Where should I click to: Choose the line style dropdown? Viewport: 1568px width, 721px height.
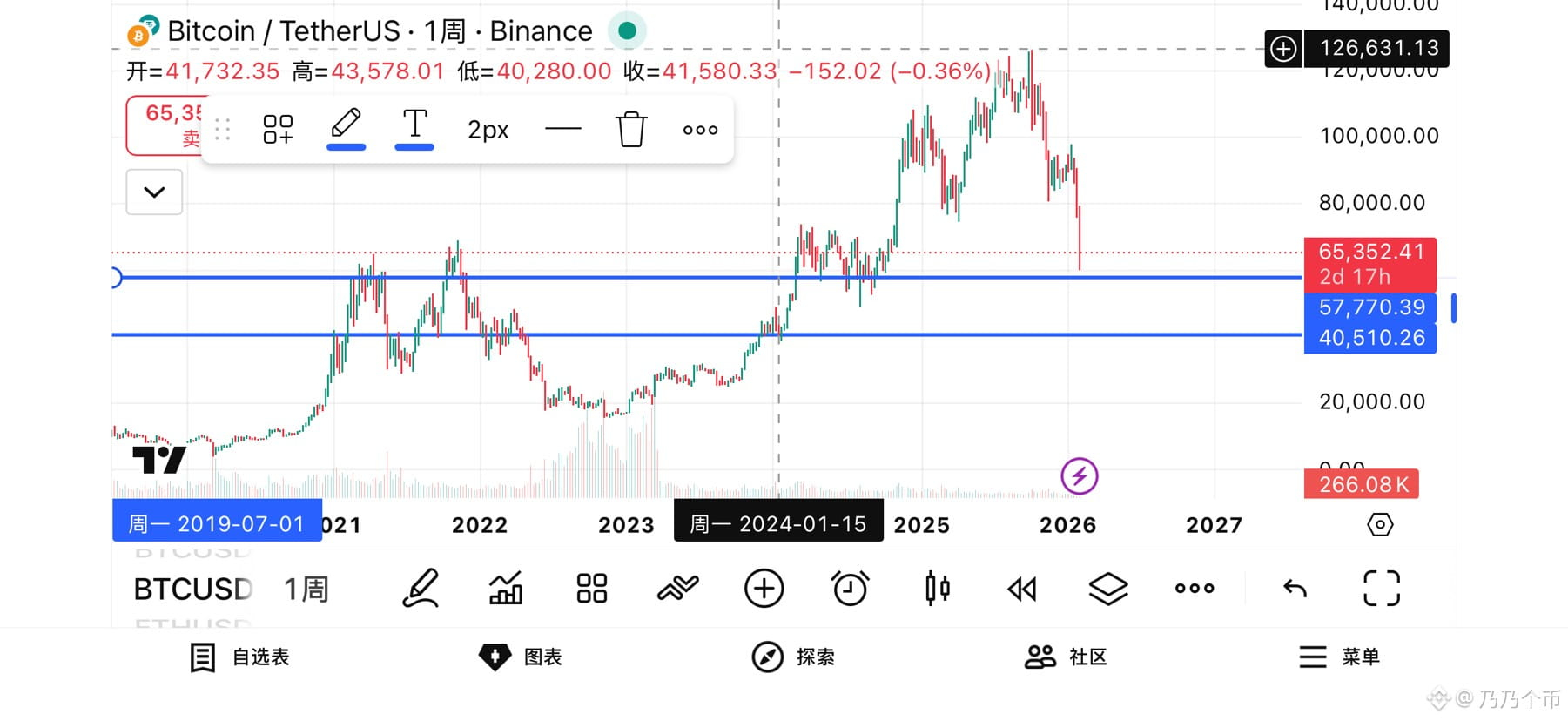[562, 130]
